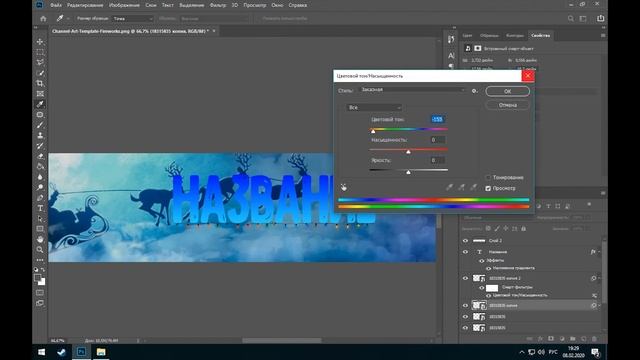Click the foreground color swatch in toolbar
640x360 pixels.
tap(38, 278)
